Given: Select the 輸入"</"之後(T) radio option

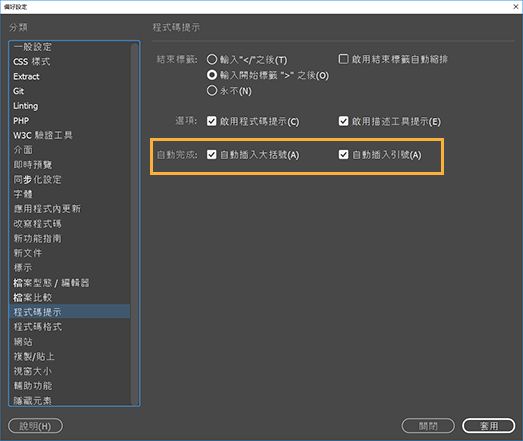Looking at the screenshot, I should point(212,60).
